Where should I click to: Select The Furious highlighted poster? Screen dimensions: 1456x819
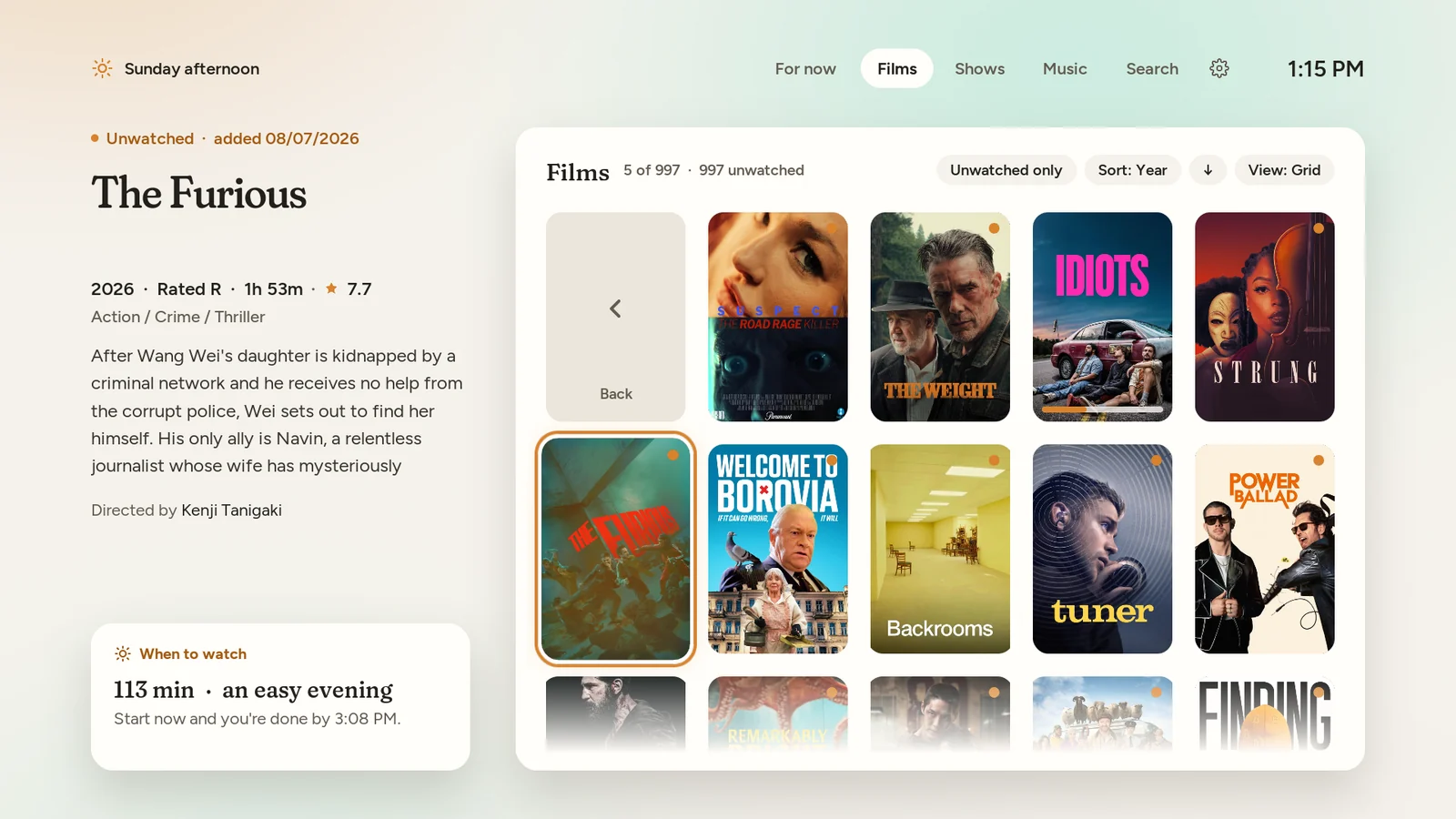(616, 549)
